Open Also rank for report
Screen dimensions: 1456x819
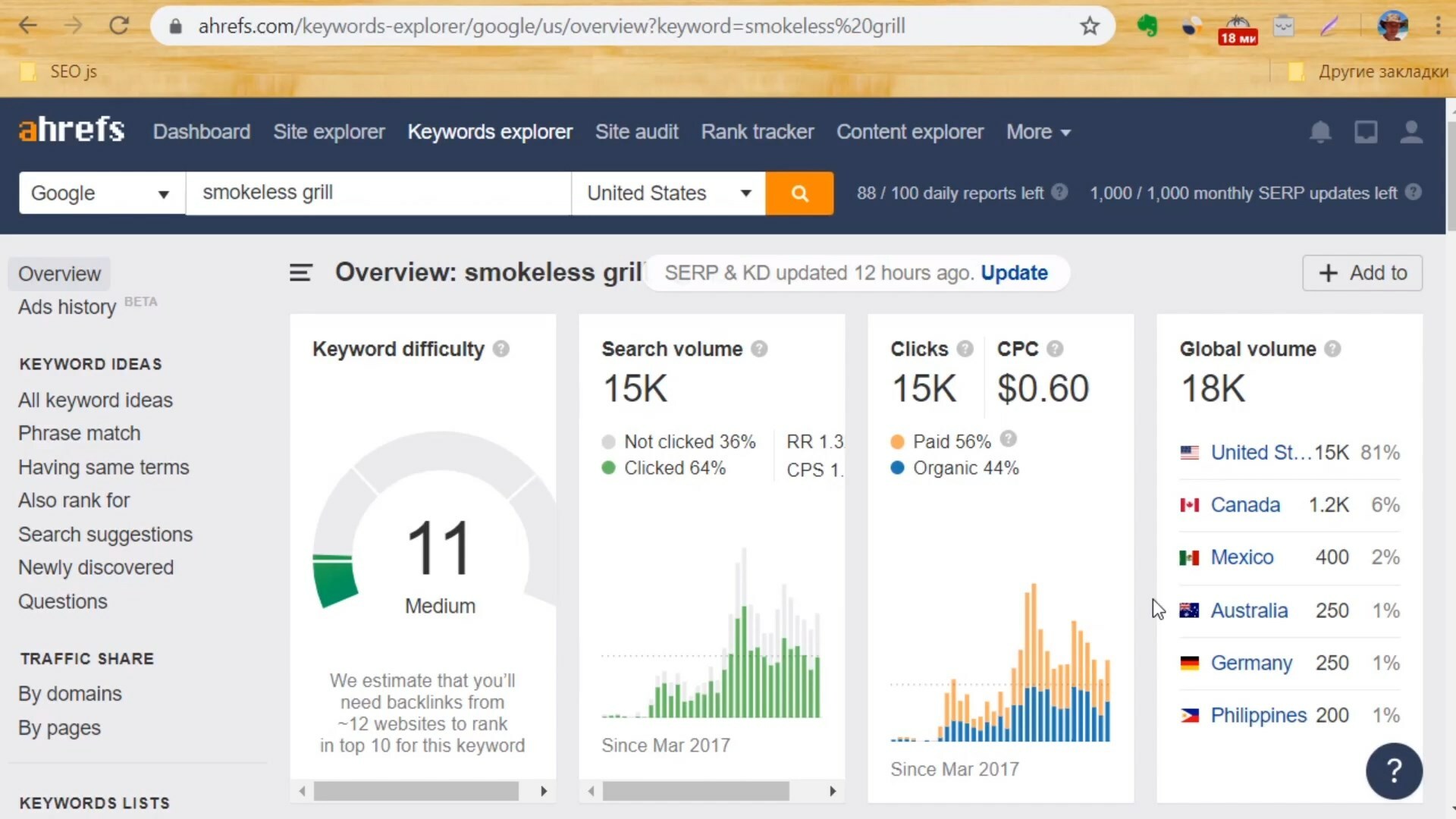tap(74, 500)
